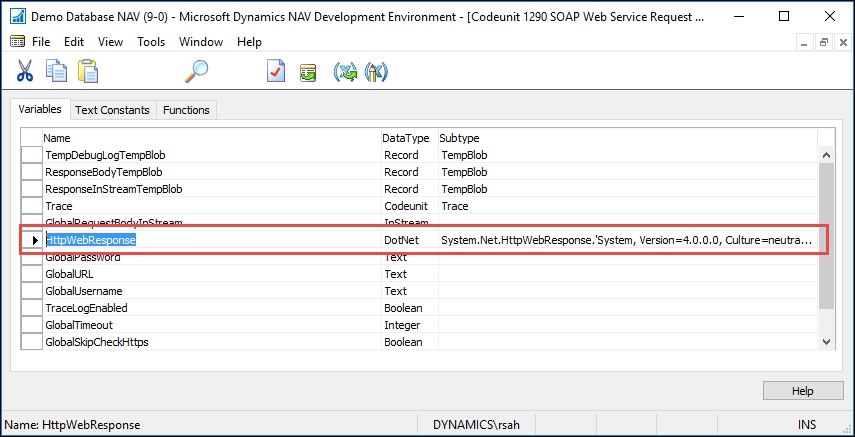
Task: Select the ResponseInStreamTempBlob variable name
Action: pos(113,189)
